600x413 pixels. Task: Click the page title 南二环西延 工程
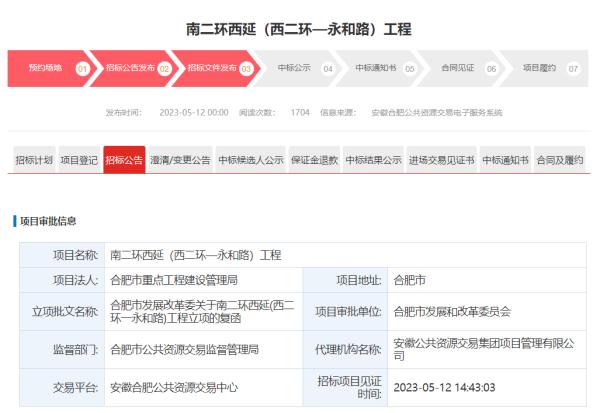click(299, 29)
